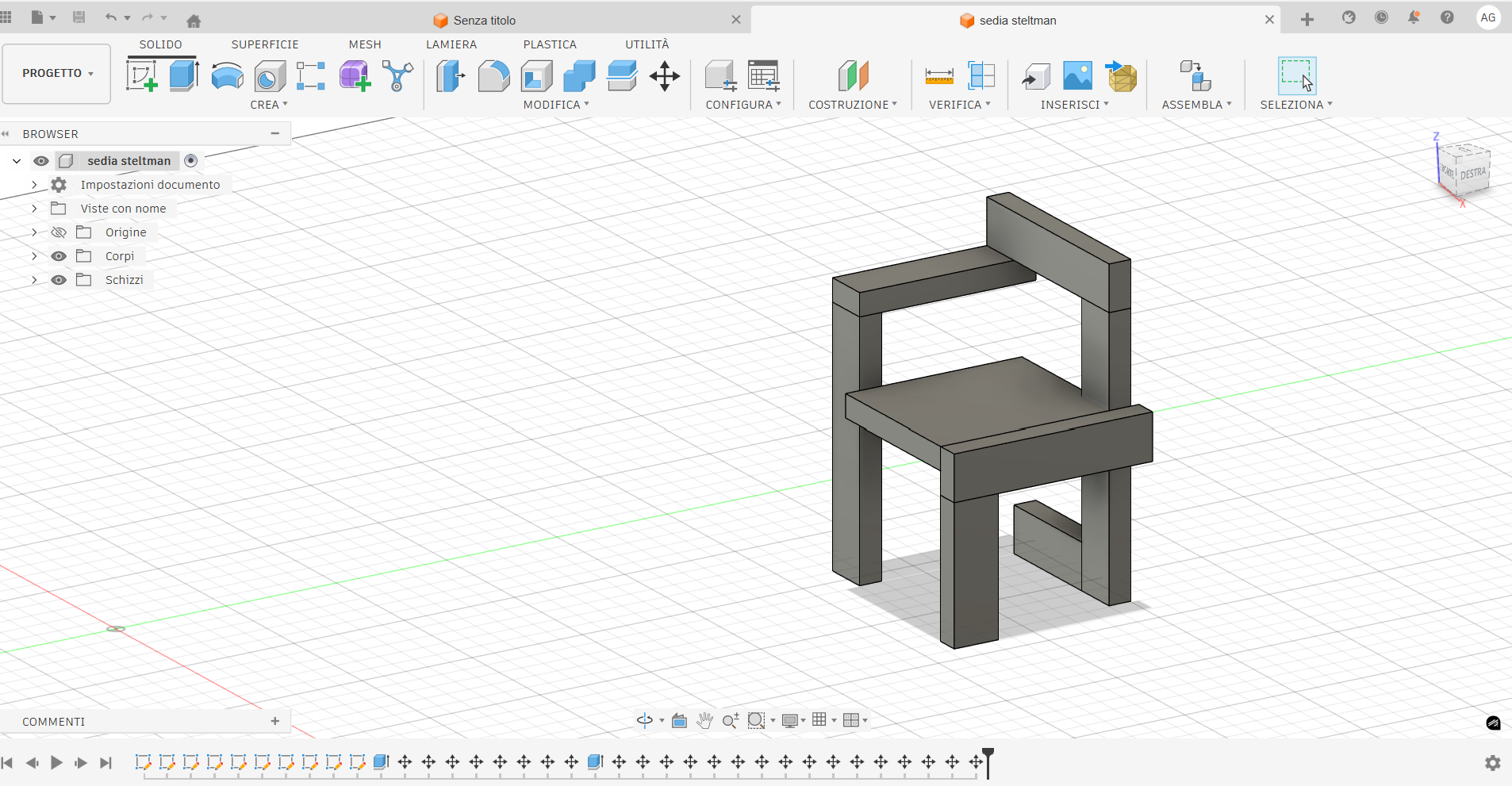1512x786 pixels.
Task: Select the Revolve tool icon
Action: coord(227,76)
